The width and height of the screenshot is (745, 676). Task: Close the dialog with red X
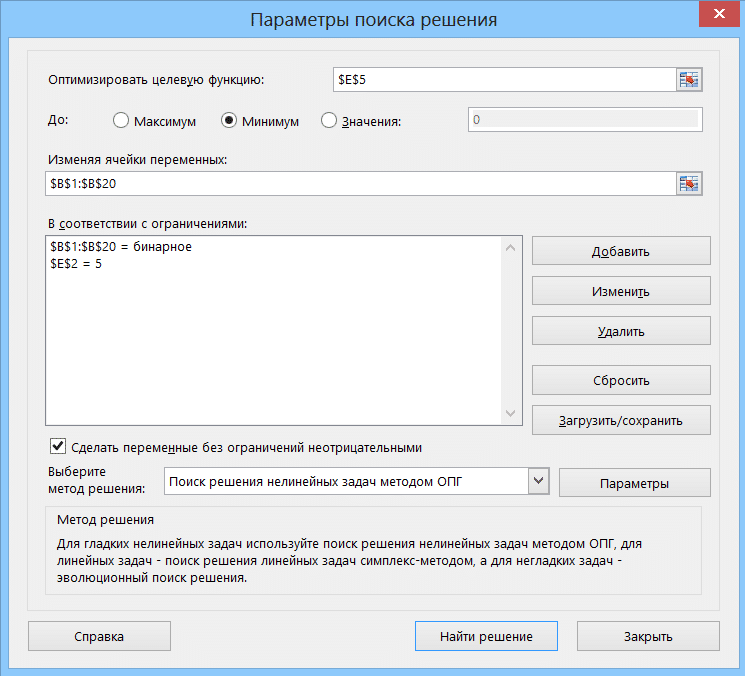pyautogui.click(x=719, y=13)
